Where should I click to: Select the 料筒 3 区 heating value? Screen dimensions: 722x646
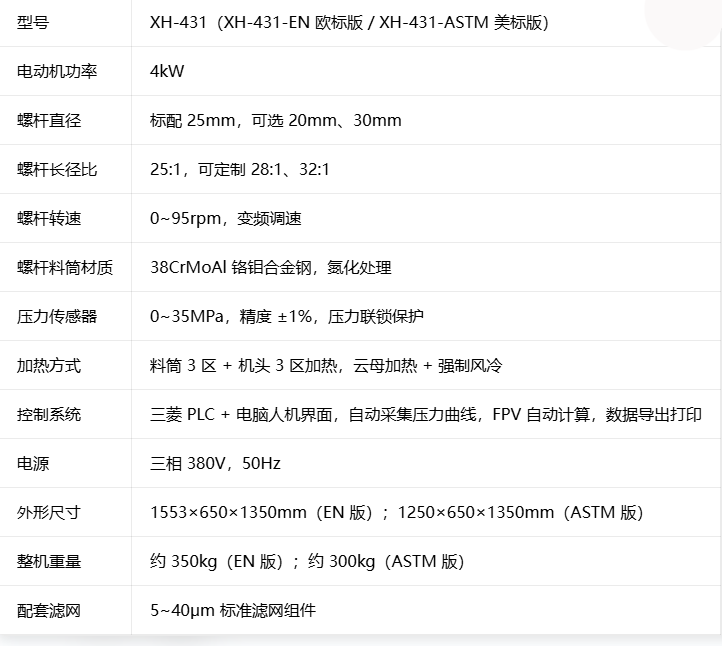click(x=326, y=366)
